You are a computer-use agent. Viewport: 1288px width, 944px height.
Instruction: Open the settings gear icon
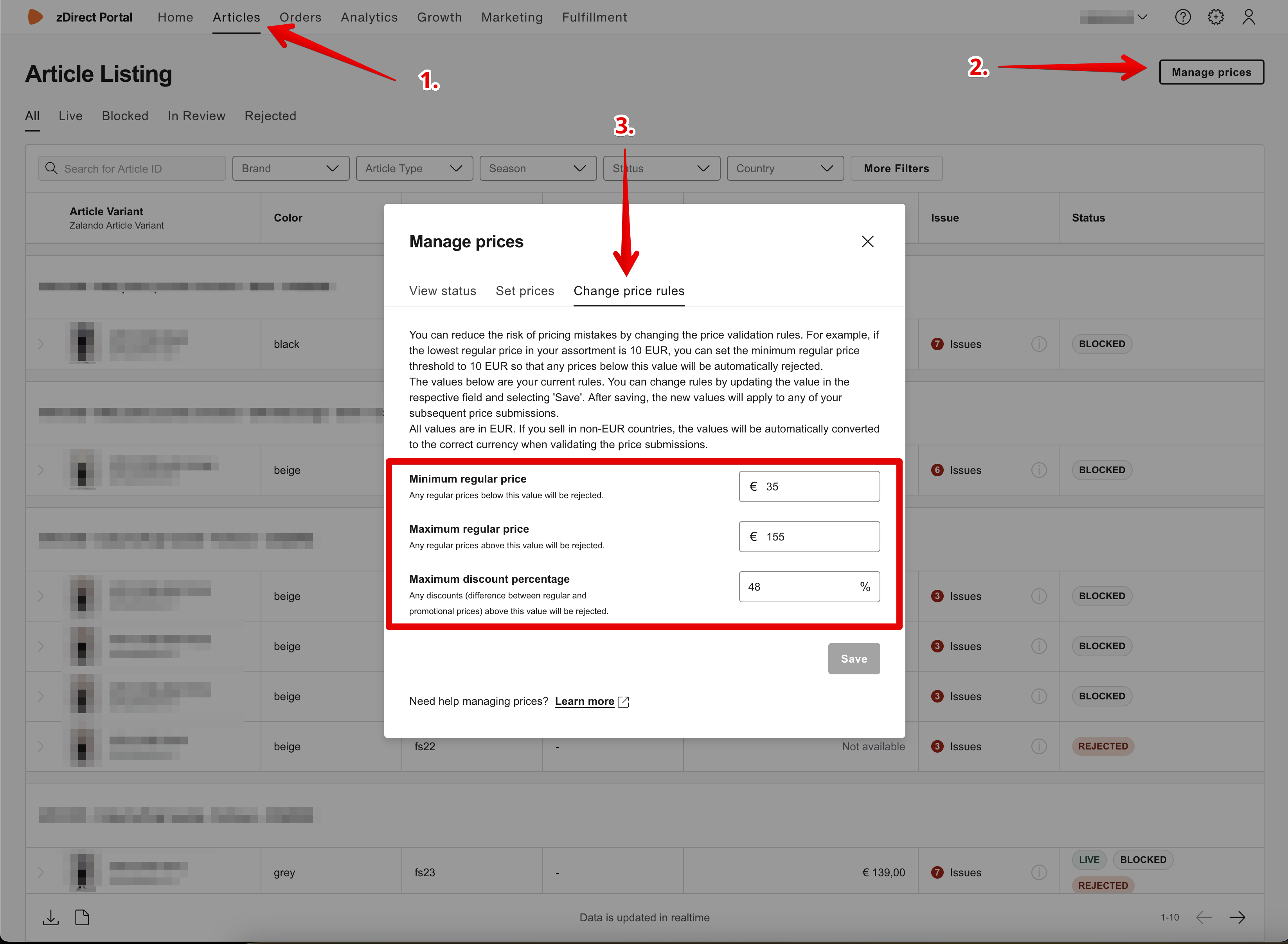1216,17
